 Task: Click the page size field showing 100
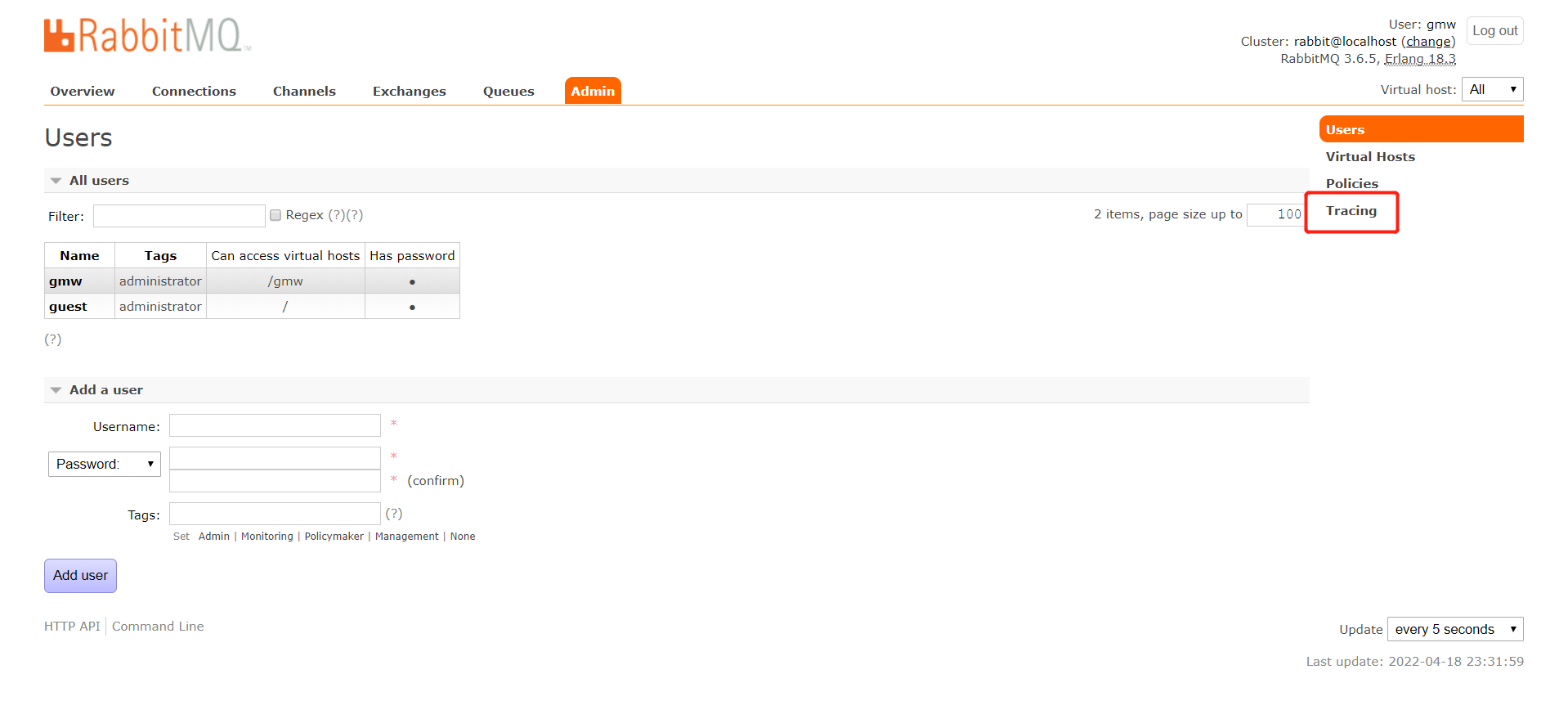(1275, 214)
